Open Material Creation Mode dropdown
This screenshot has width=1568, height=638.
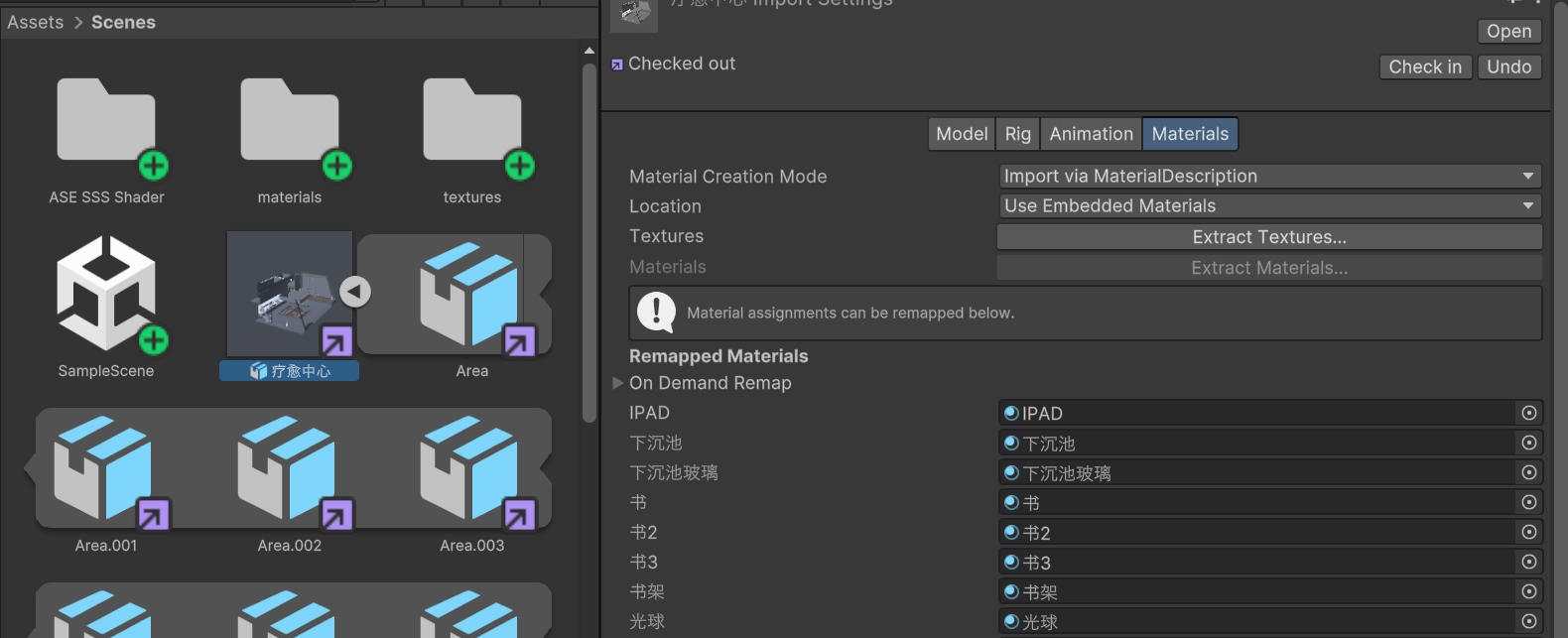1269,177
